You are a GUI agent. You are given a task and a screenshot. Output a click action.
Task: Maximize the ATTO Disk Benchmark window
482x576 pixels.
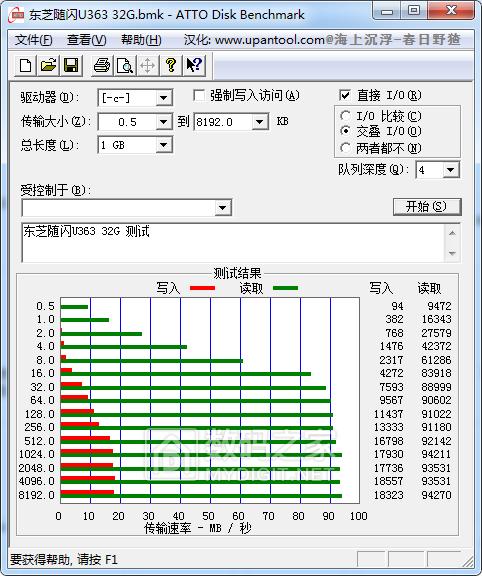pyautogui.click(x=414, y=11)
